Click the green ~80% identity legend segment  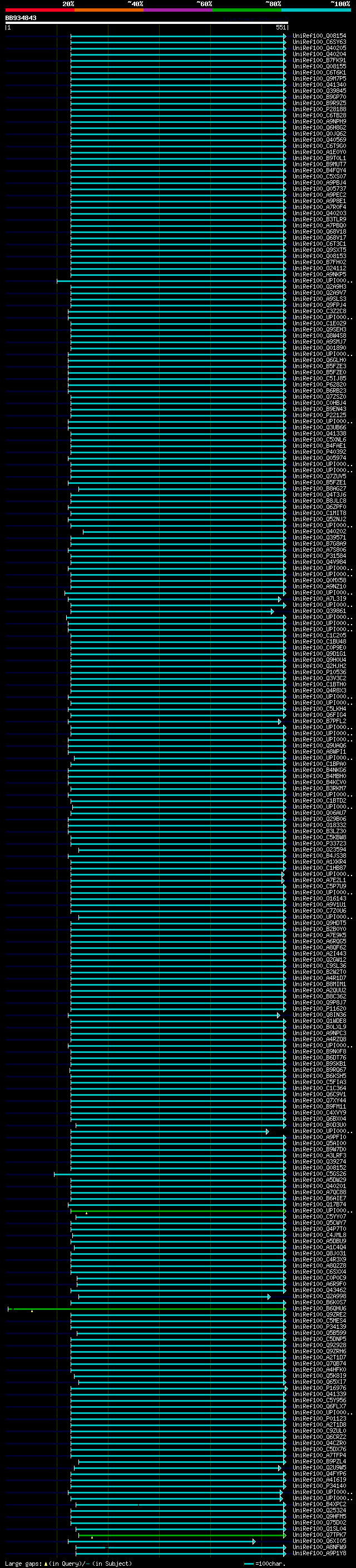pyautogui.click(x=247, y=10)
